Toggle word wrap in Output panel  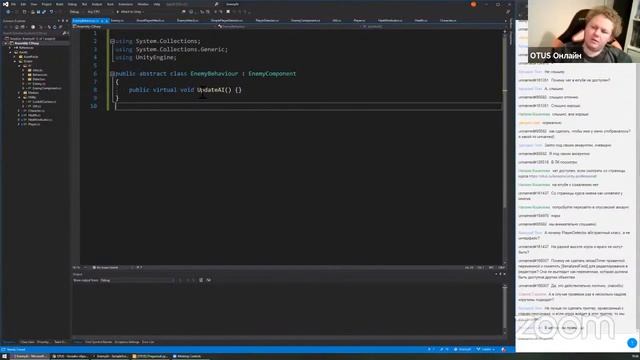(209, 280)
